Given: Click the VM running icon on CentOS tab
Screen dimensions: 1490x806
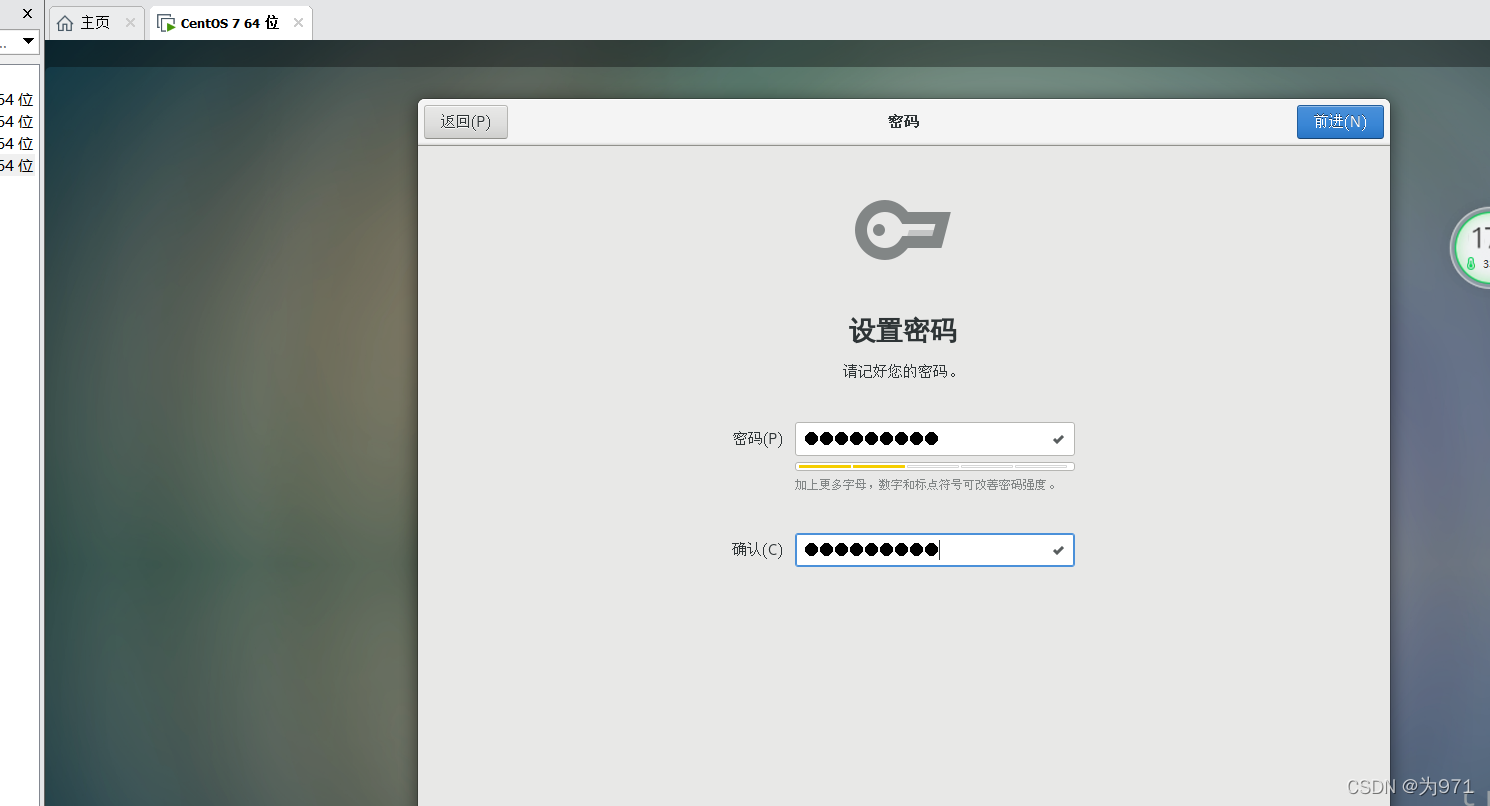Looking at the screenshot, I should [x=166, y=23].
